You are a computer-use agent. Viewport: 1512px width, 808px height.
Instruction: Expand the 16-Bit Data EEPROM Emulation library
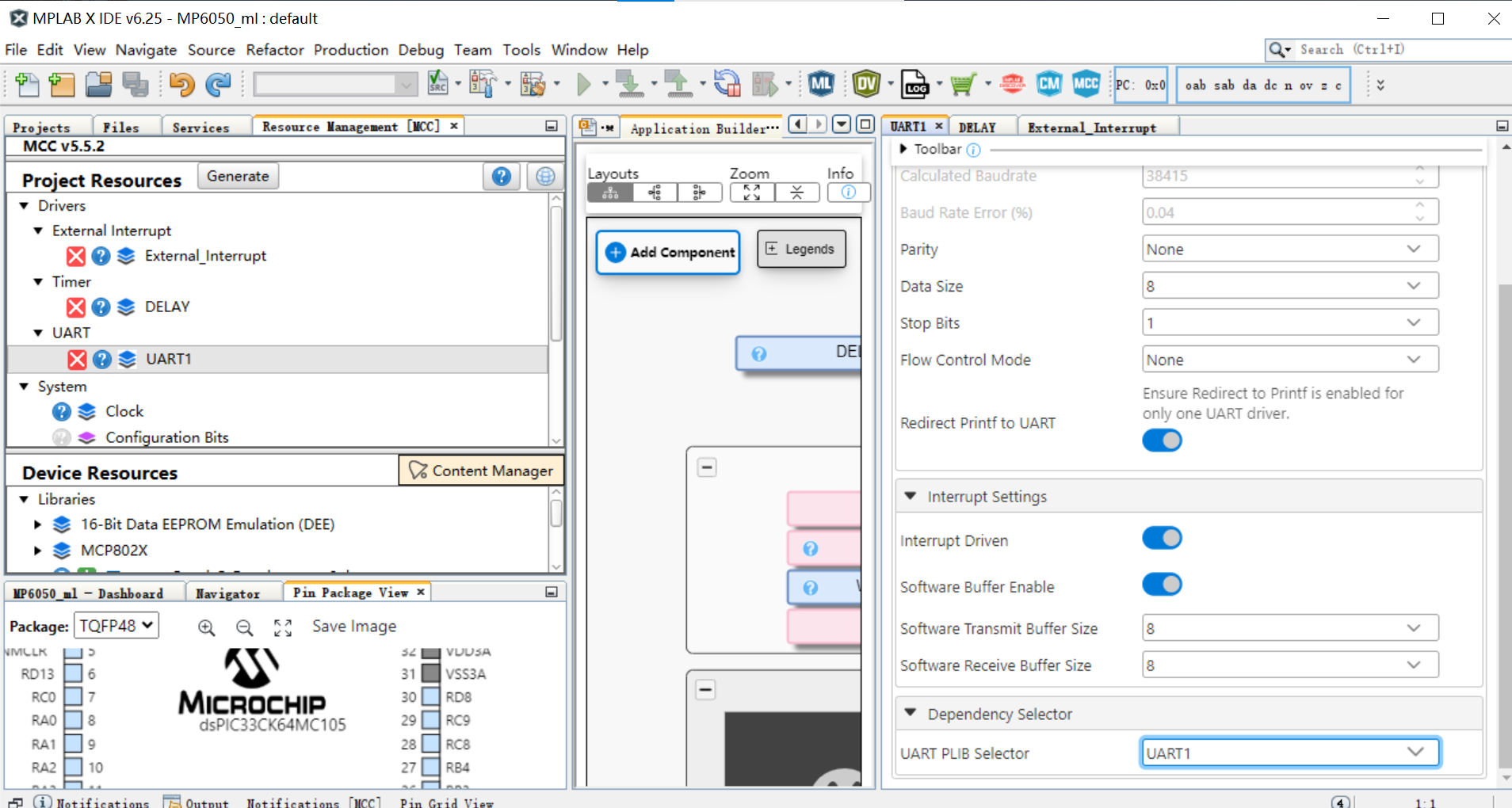click(37, 524)
